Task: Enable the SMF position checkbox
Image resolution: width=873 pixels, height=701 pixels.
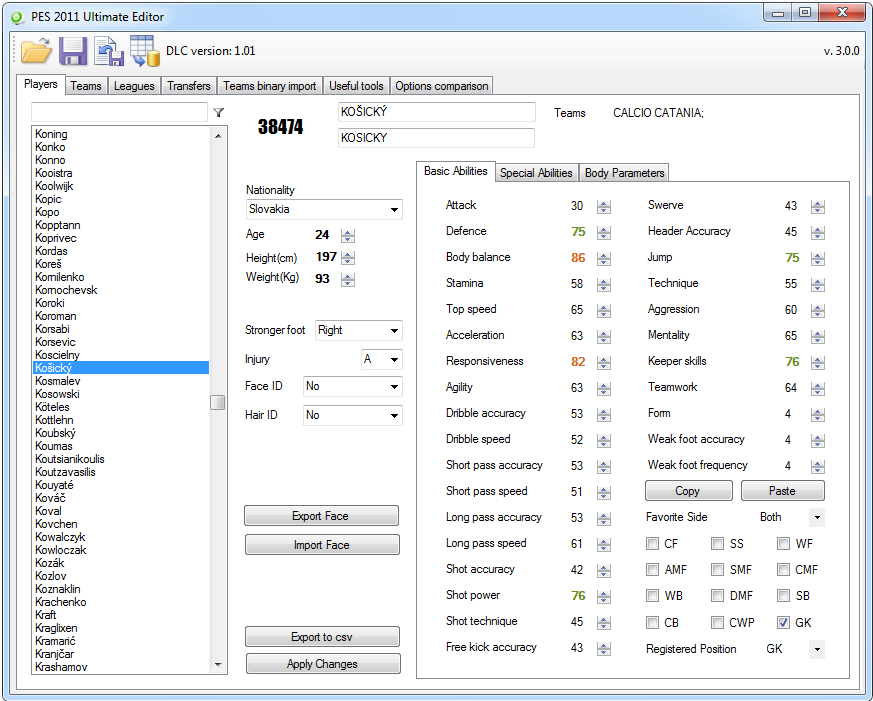Action: coord(717,569)
